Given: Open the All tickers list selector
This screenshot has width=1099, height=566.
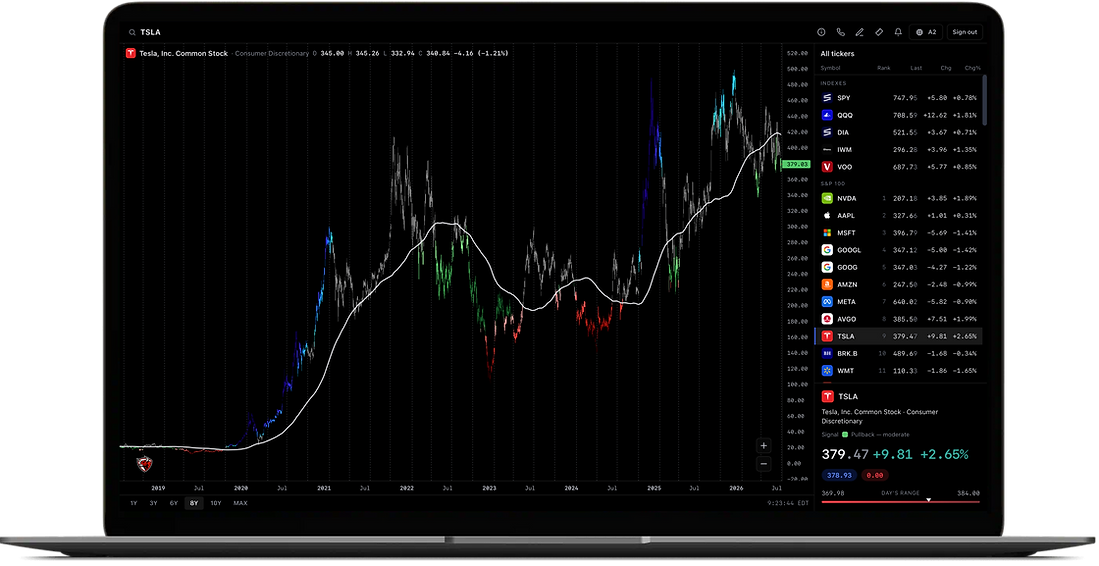Looking at the screenshot, I should click(x=838, y=54).
